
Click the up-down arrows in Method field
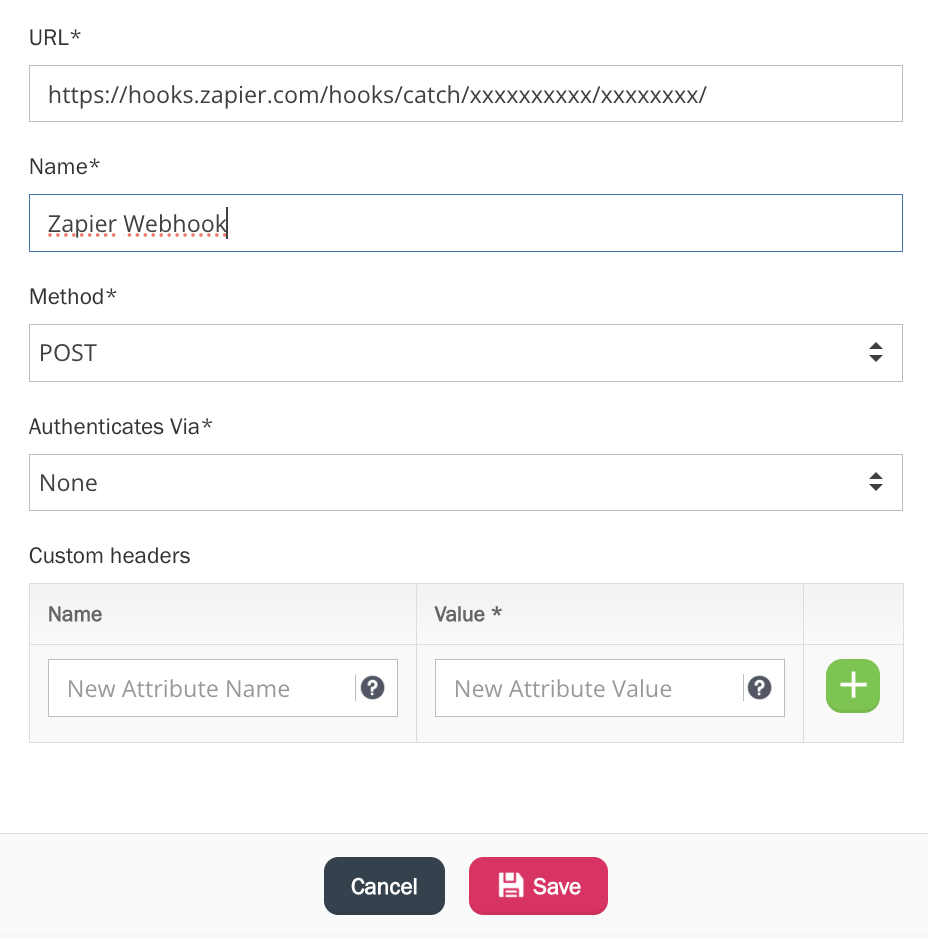click(875, 352)
